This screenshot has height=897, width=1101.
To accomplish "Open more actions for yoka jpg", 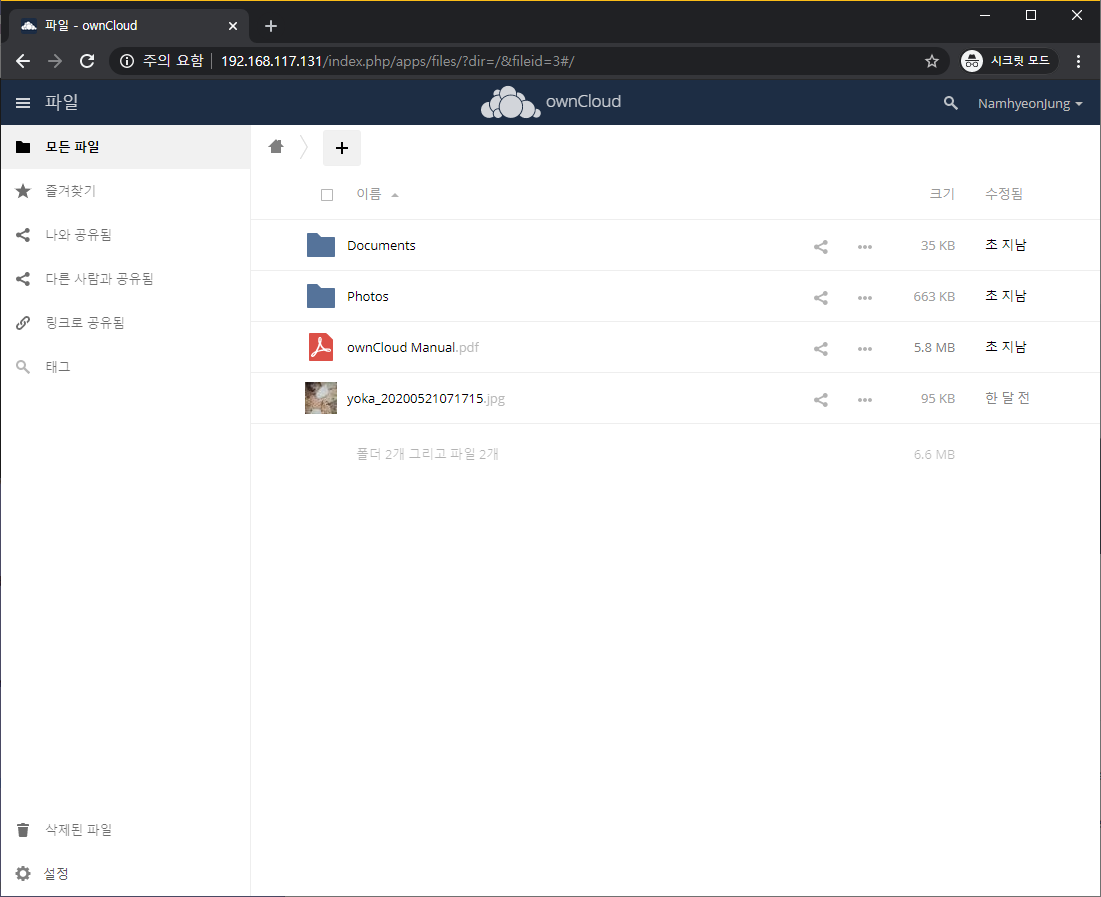I will tap(865, 400).
